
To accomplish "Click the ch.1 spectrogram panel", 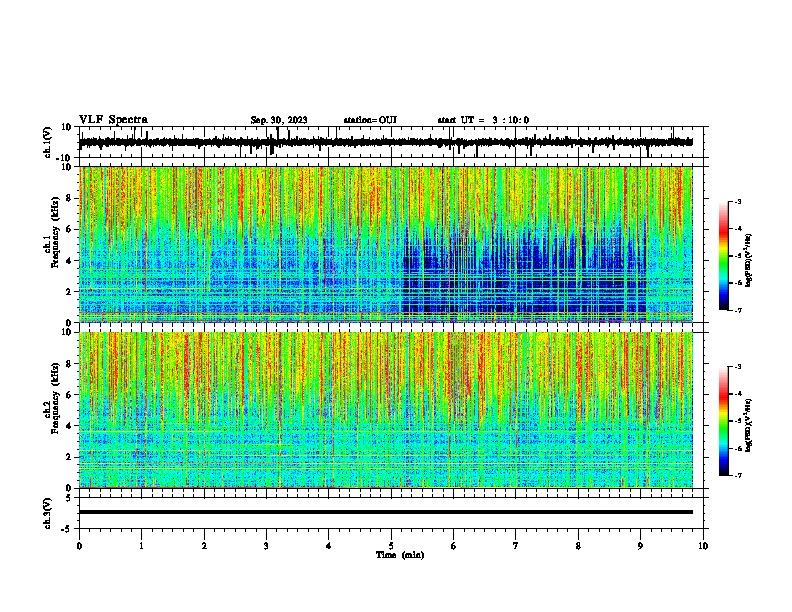I will (386, 244).
